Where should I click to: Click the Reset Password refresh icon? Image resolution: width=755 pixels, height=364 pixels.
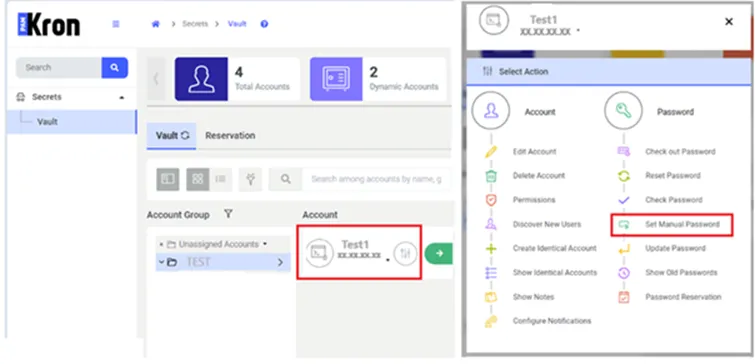click(x=624, y=176)
